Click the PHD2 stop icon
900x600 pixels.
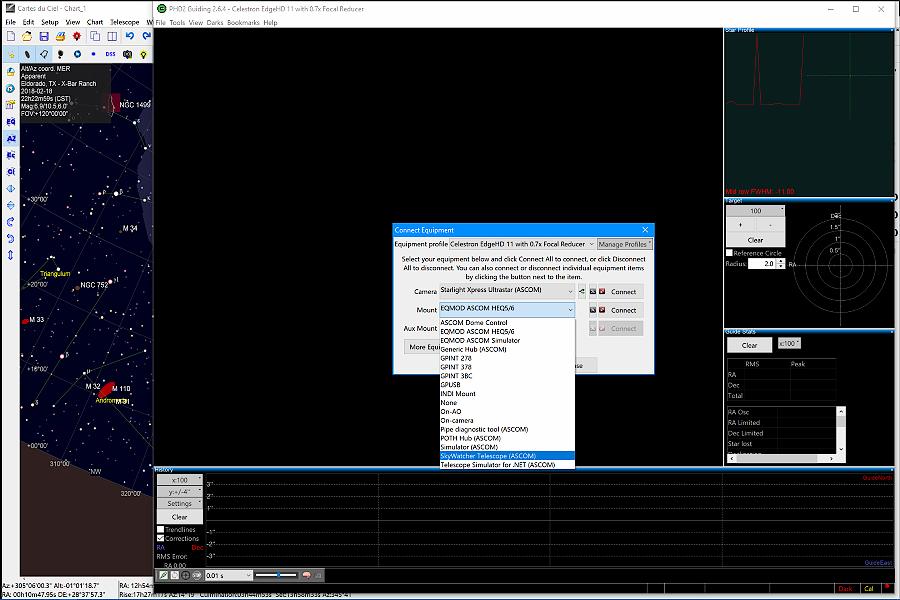[196, 575]
